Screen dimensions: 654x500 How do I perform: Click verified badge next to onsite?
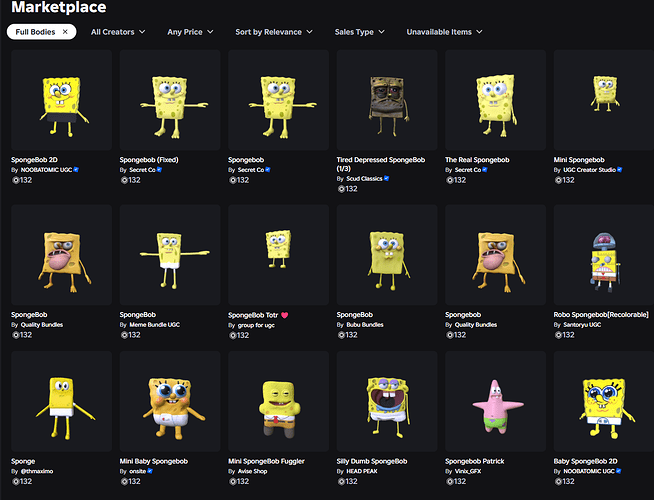click(150, 471)
